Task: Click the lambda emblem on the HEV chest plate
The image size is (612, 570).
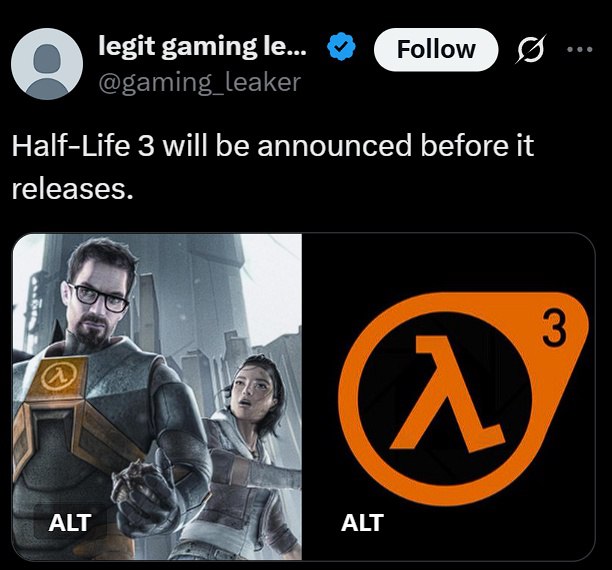Action: coord(59,376)
